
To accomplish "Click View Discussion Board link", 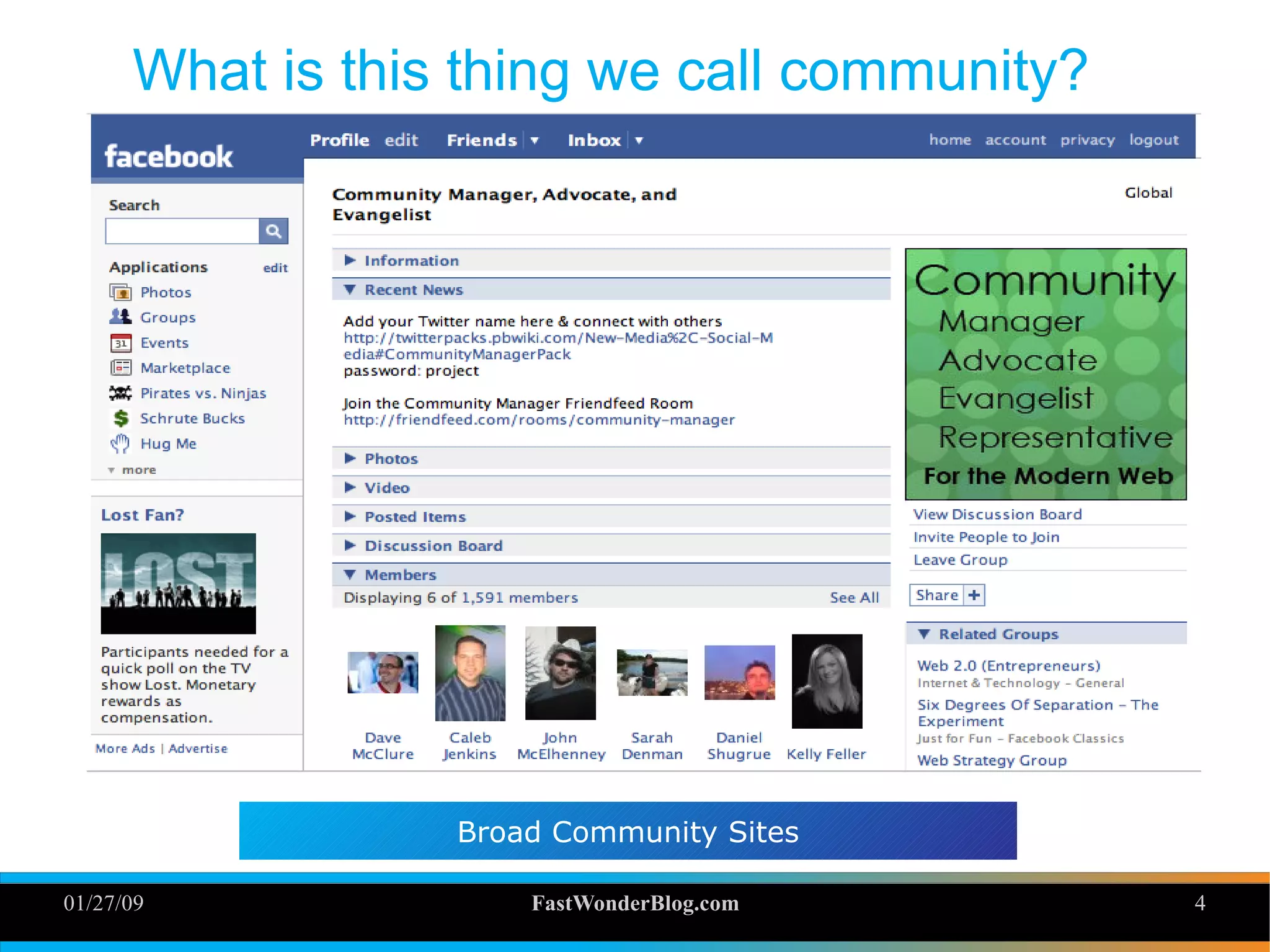I will tap(997, 514).
